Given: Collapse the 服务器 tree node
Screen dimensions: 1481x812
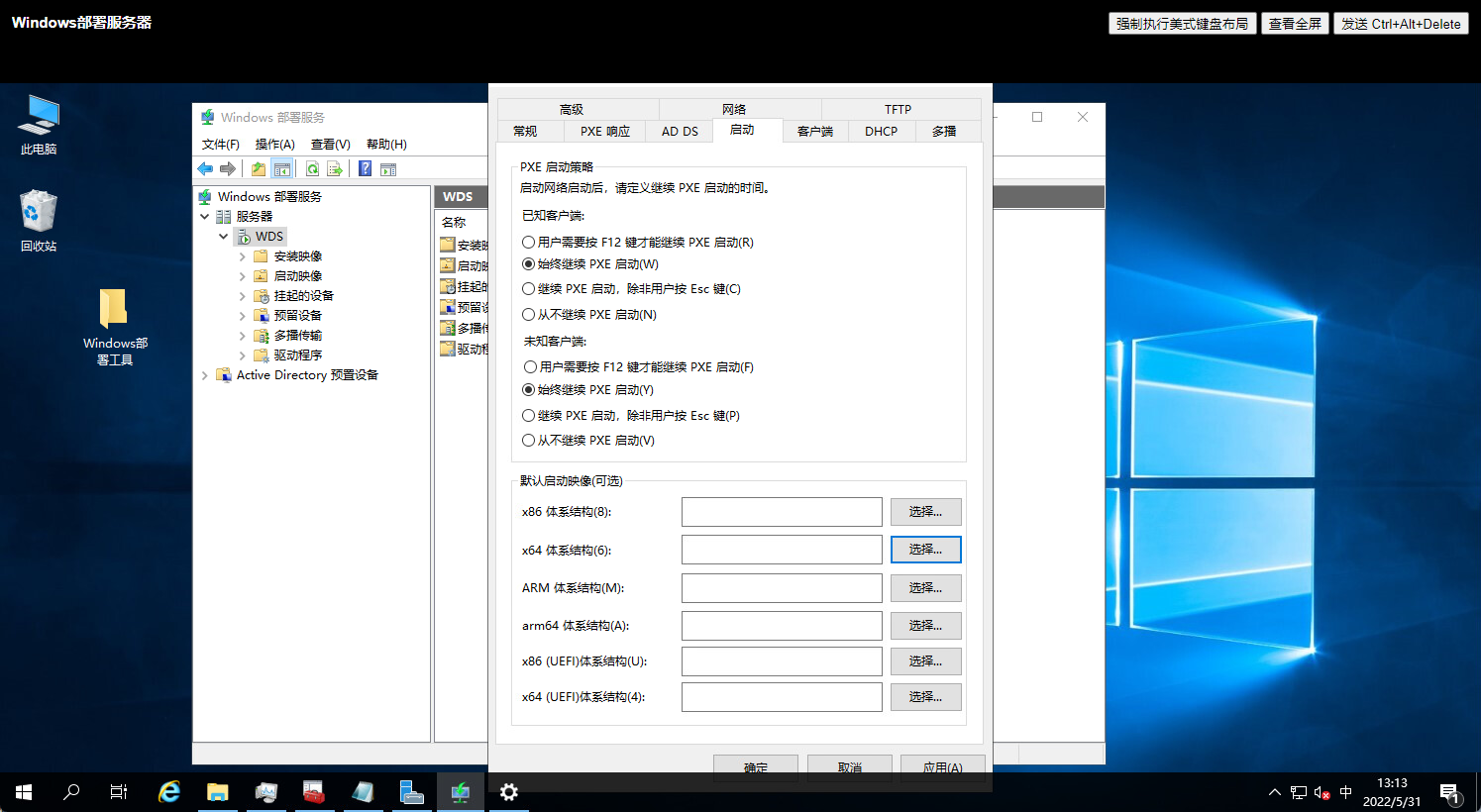Looking at the screenshot, I should point(205,216).
